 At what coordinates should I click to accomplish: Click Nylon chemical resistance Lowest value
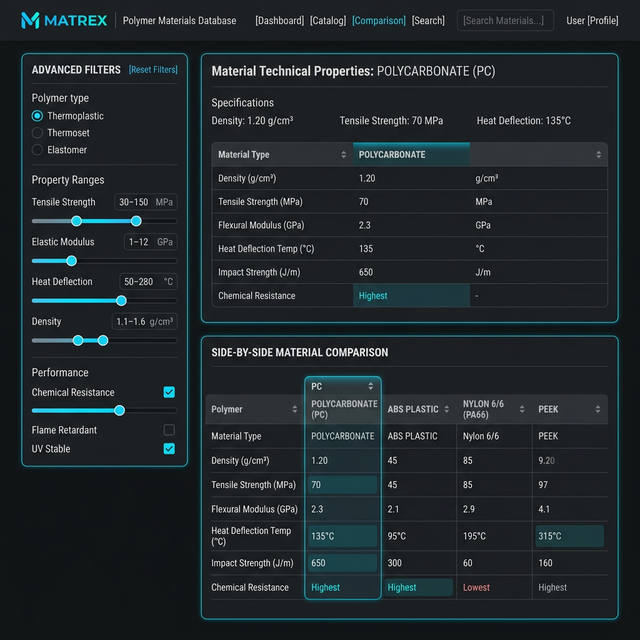[x=476, y=587]
